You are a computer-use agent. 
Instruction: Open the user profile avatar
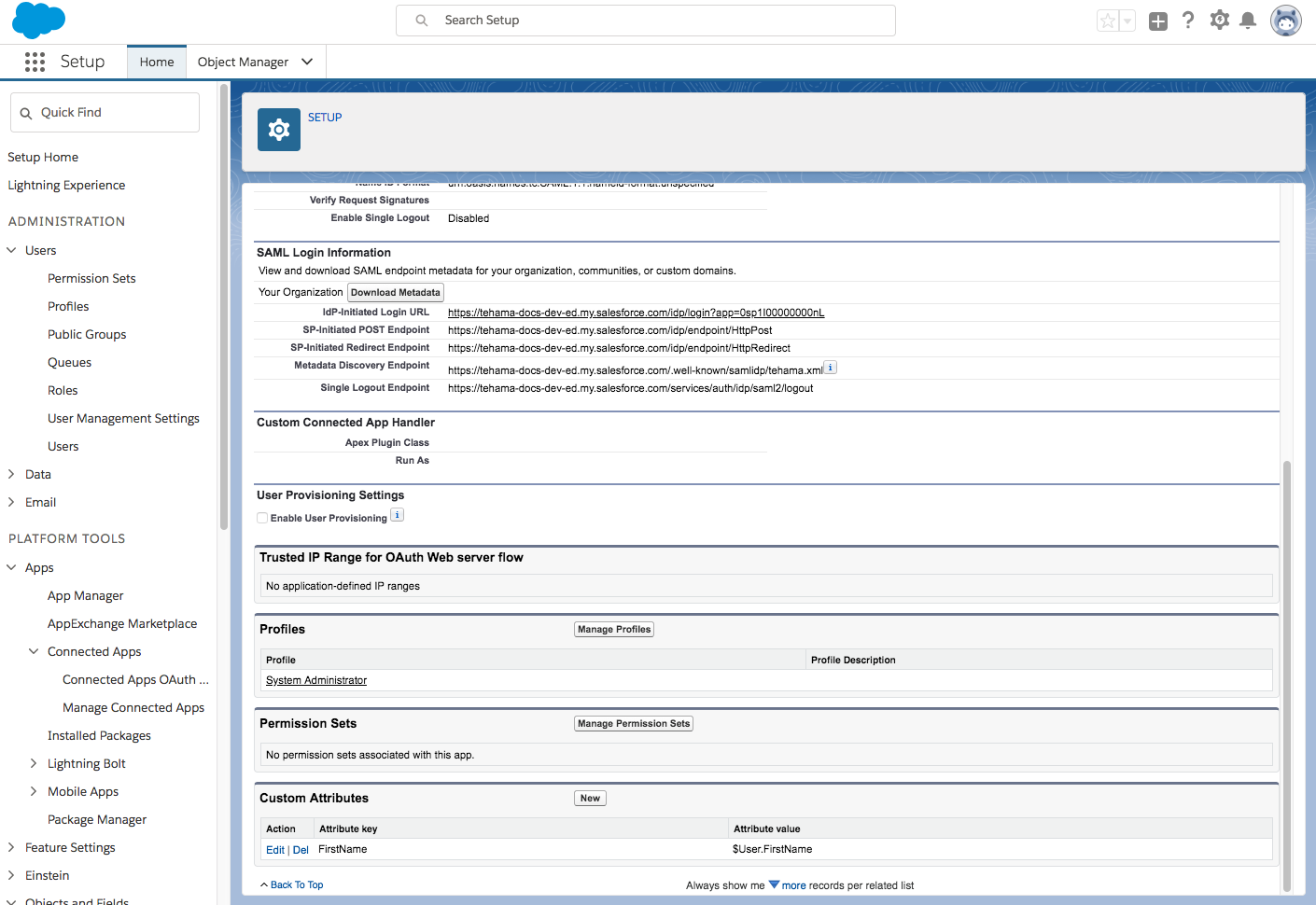click(x=1286, y=21)
